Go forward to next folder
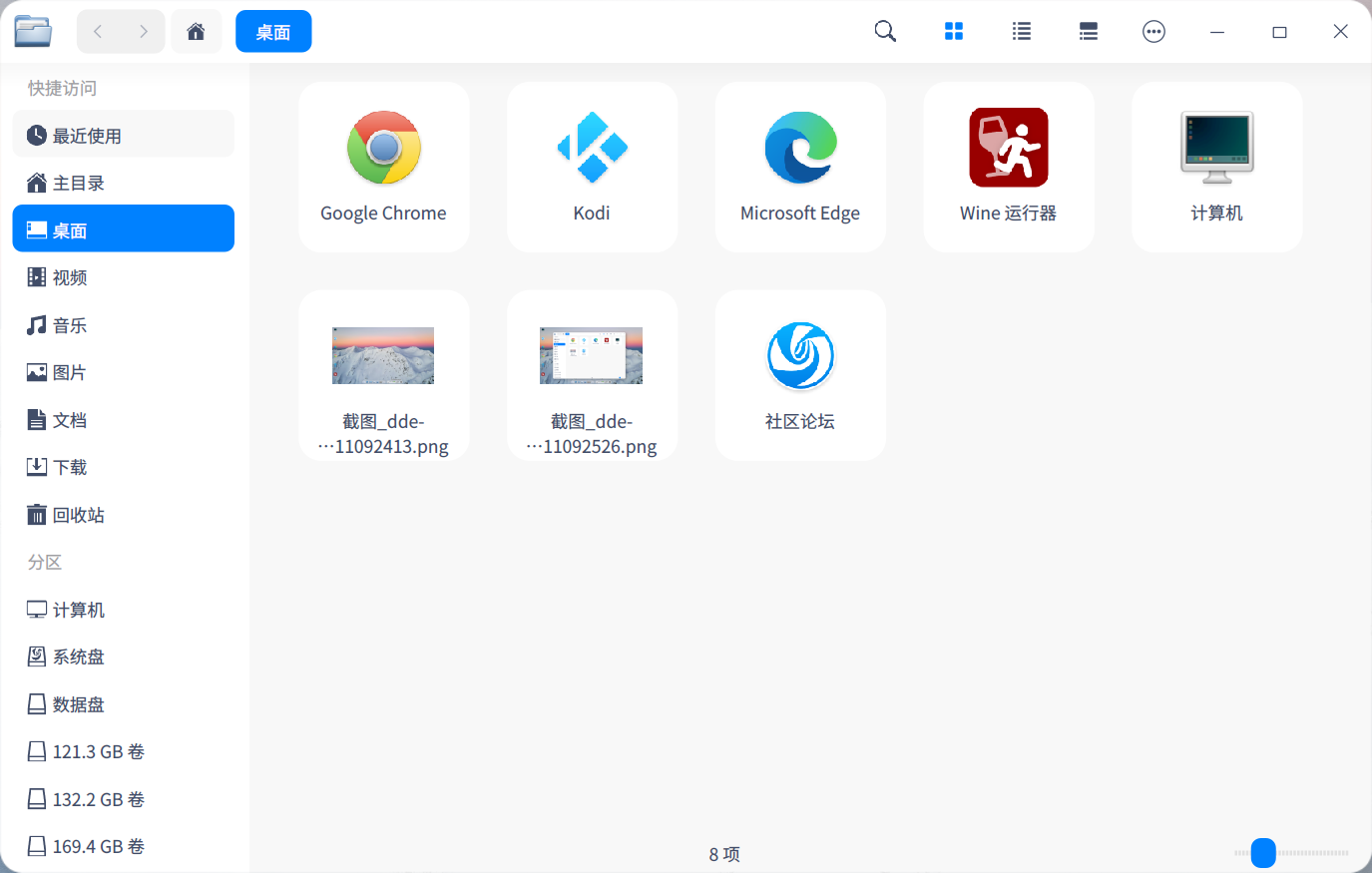Screen dimensions: 1372x873 pos(143,32)
